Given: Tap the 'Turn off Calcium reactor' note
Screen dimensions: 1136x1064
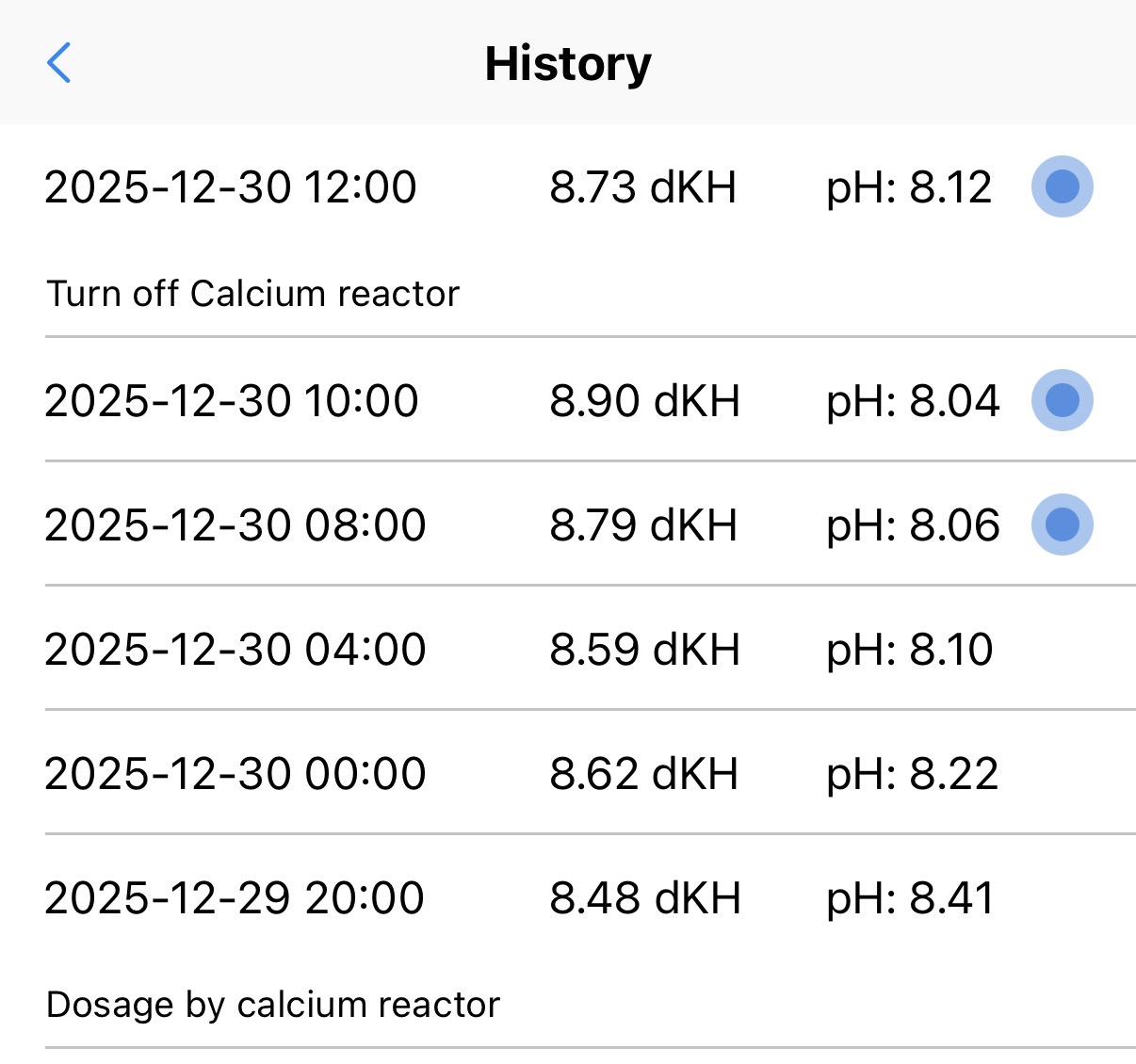Looking at the screenshot, I should [x=252, y=294].
